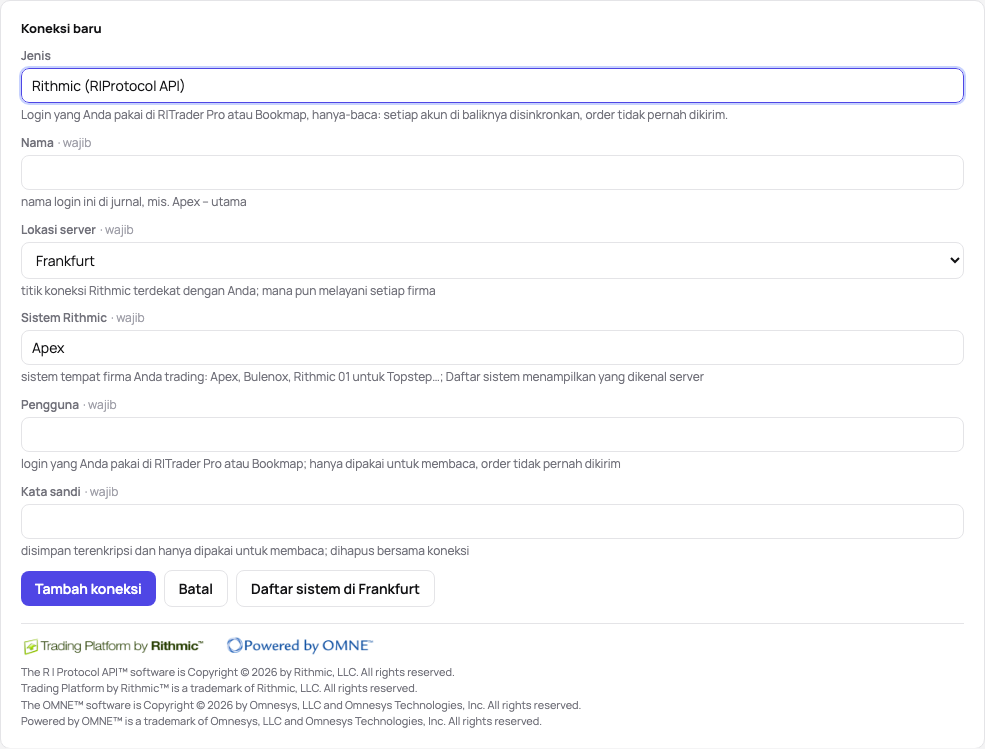This screenshot has width=985, height=749.
Task: Click 'Powered by OMNE™ is a trademark' line
Action: coord(281,721)
